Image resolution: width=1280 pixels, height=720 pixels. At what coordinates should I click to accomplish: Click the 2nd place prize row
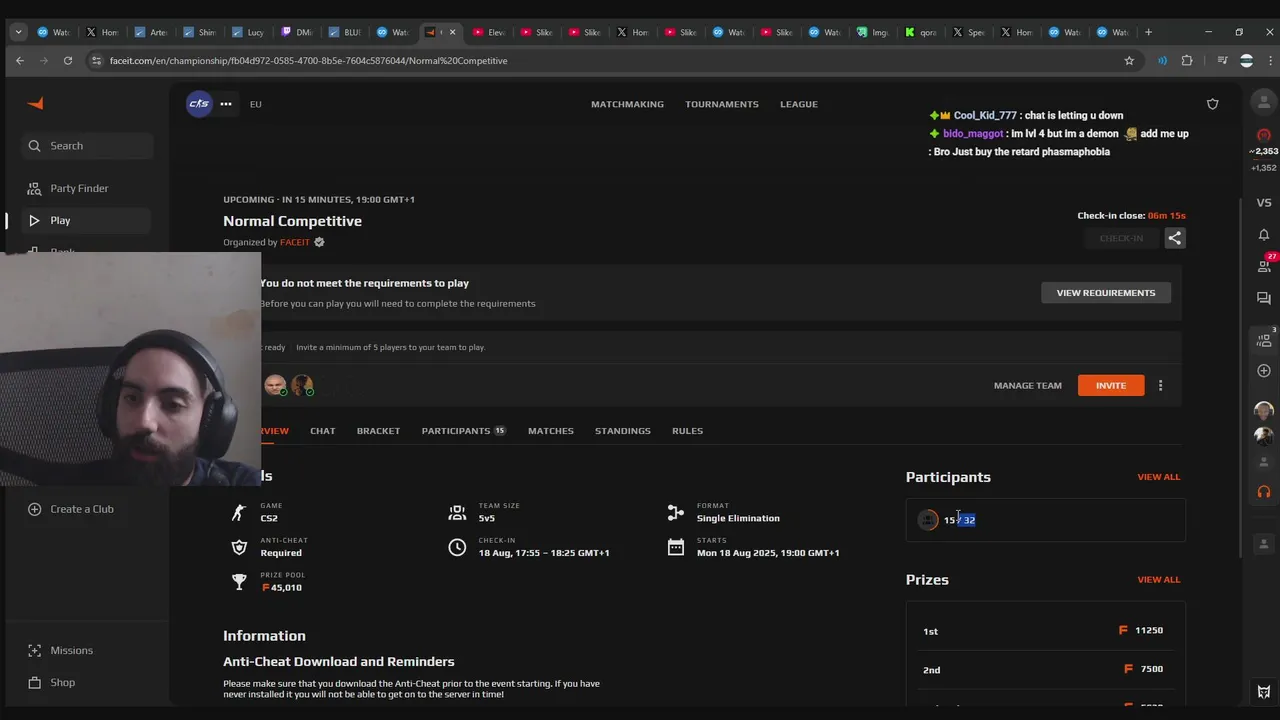tap(1045, 669)
